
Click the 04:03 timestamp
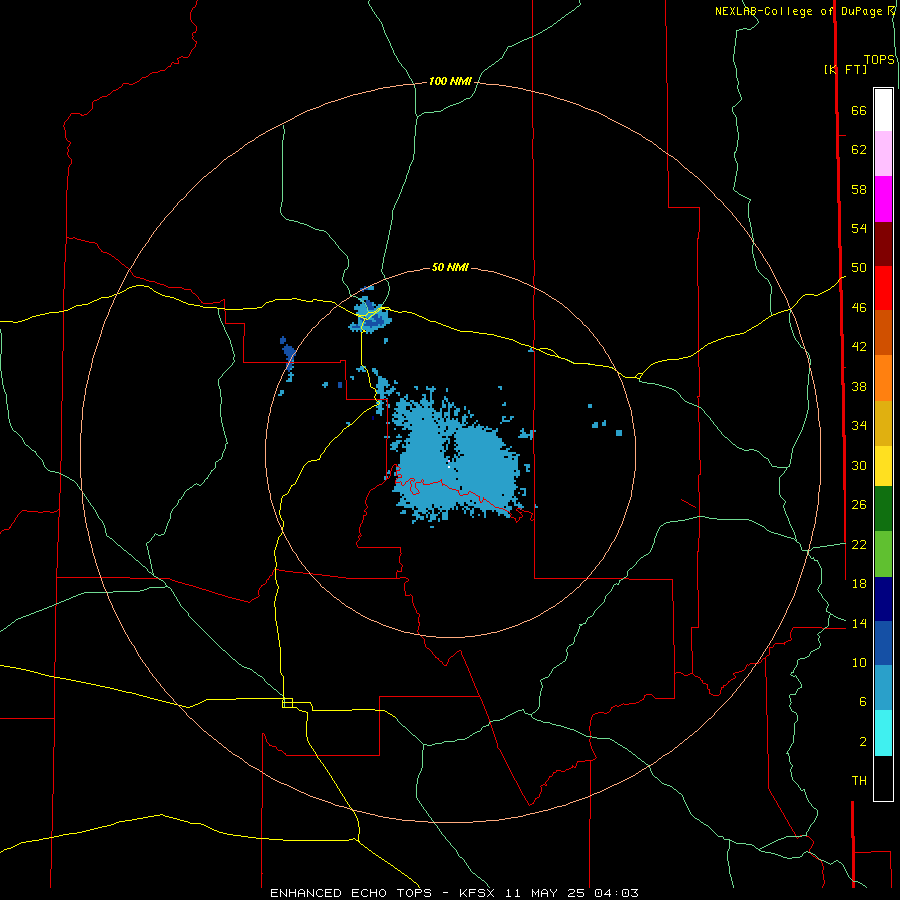pos(617,893)
